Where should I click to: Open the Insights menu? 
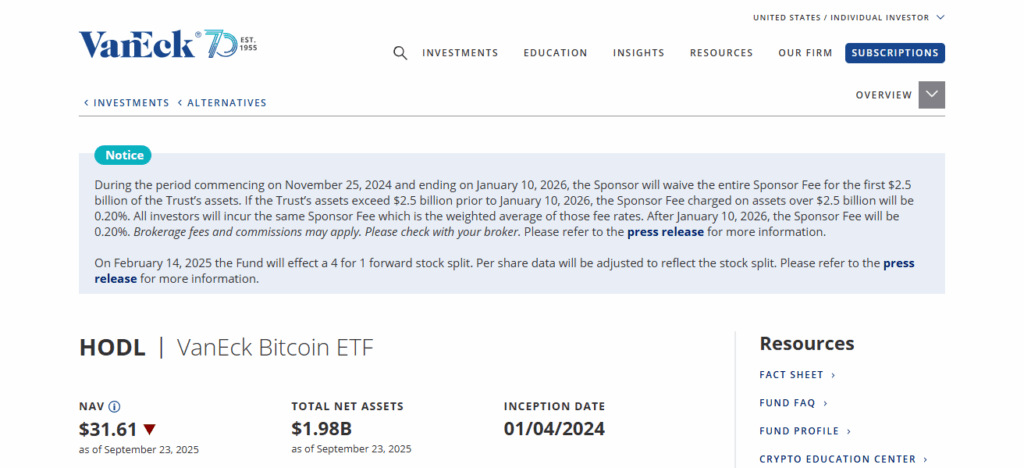(x=638, y=53)
